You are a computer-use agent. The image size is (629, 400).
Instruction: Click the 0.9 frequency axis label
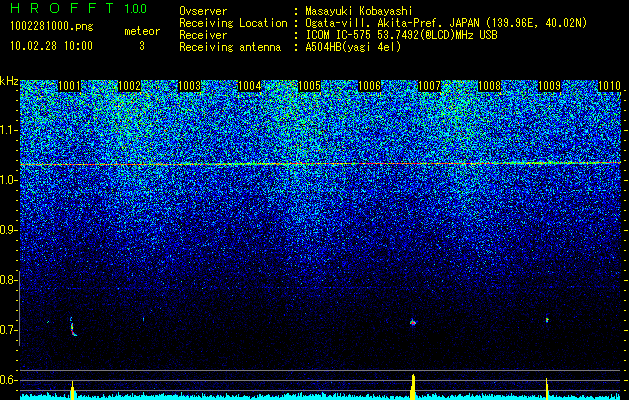coord(8,230)
